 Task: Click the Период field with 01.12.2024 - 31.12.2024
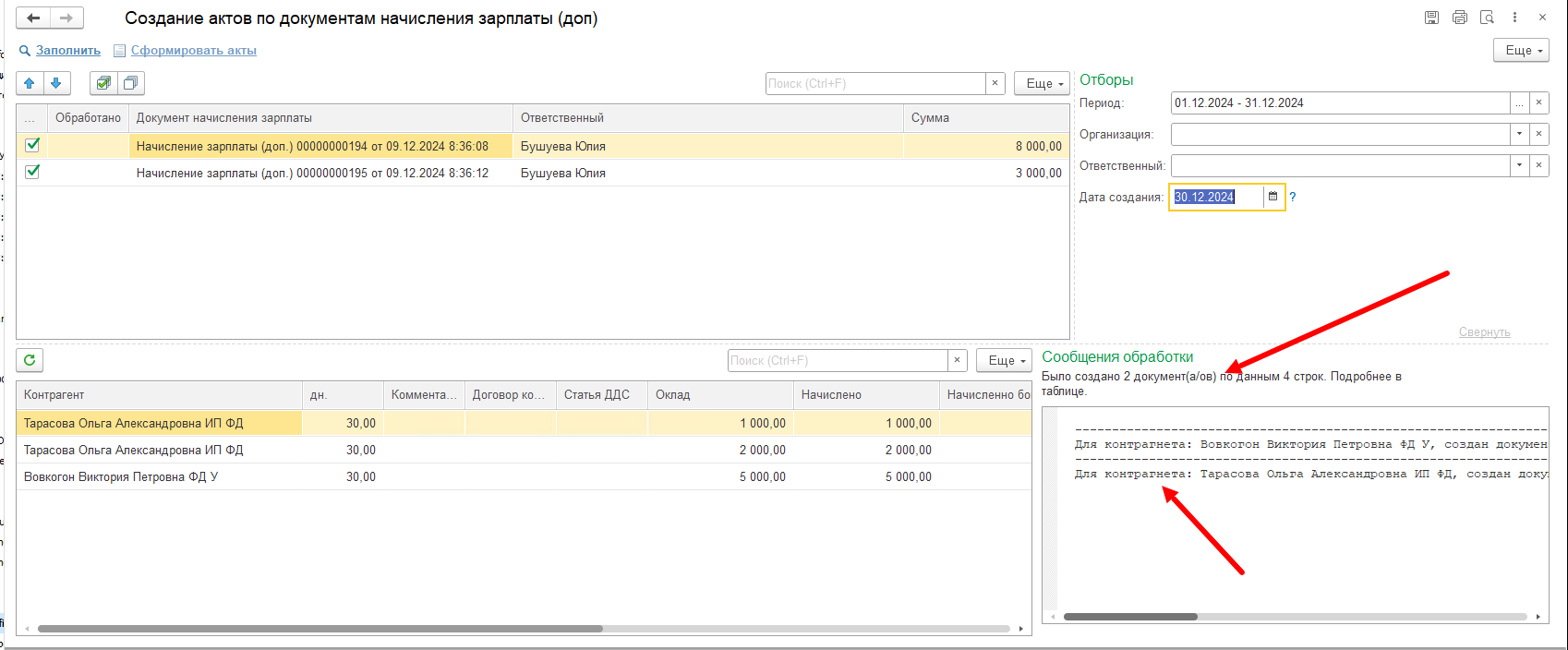(x=1340, y=102)
